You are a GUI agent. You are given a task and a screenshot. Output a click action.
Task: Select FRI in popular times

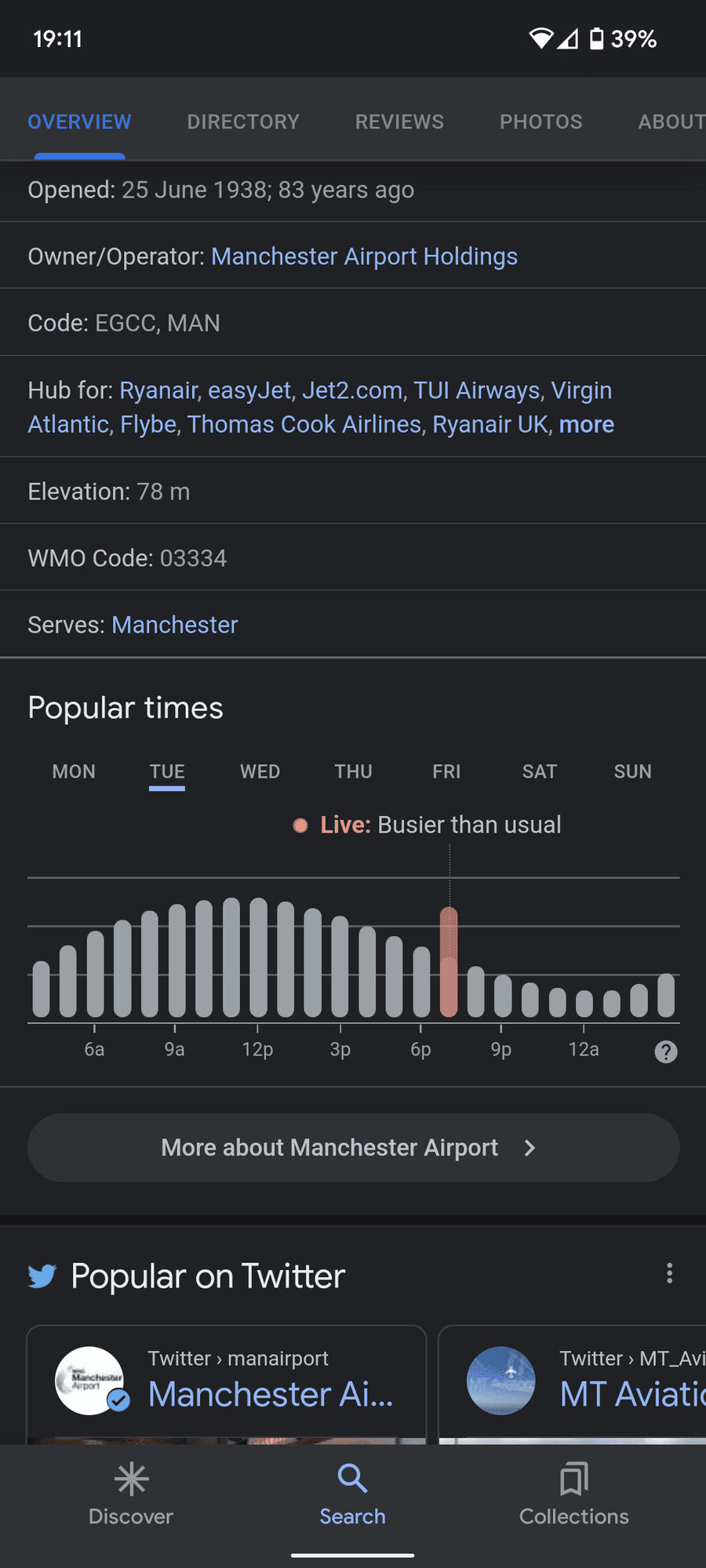pyautogui.click(x=446, y=771)
